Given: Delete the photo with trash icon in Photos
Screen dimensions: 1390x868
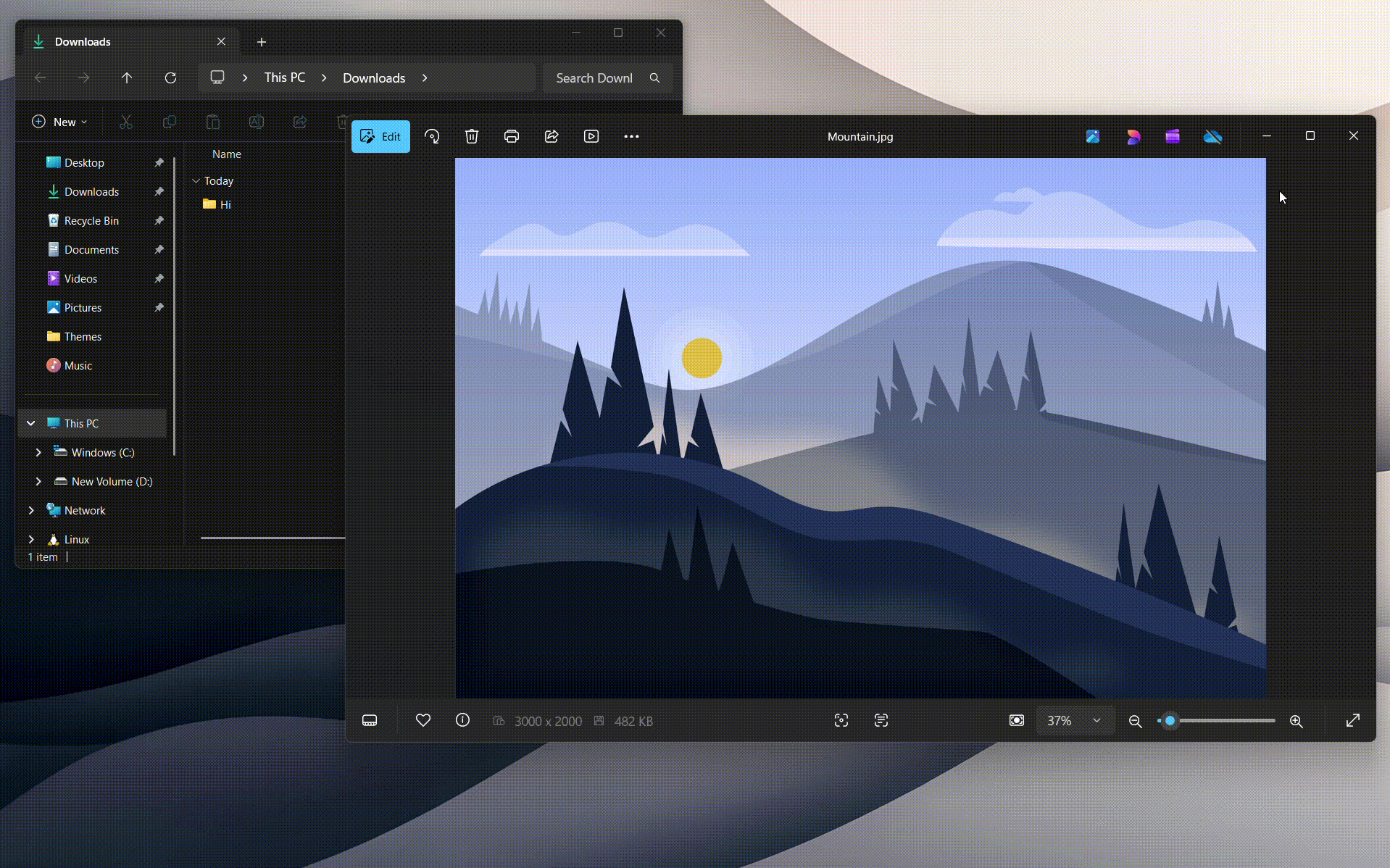Looking at the screenshot, I should (x=472, y=136).
